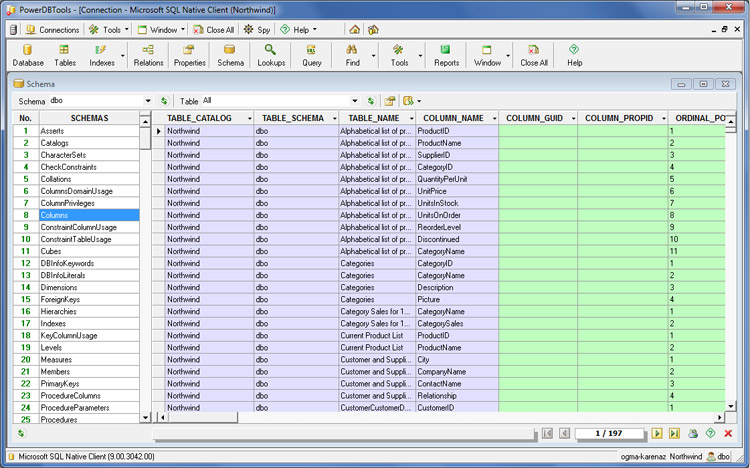
Task: Open the Database toolbar icon
Action: (28, 54)
